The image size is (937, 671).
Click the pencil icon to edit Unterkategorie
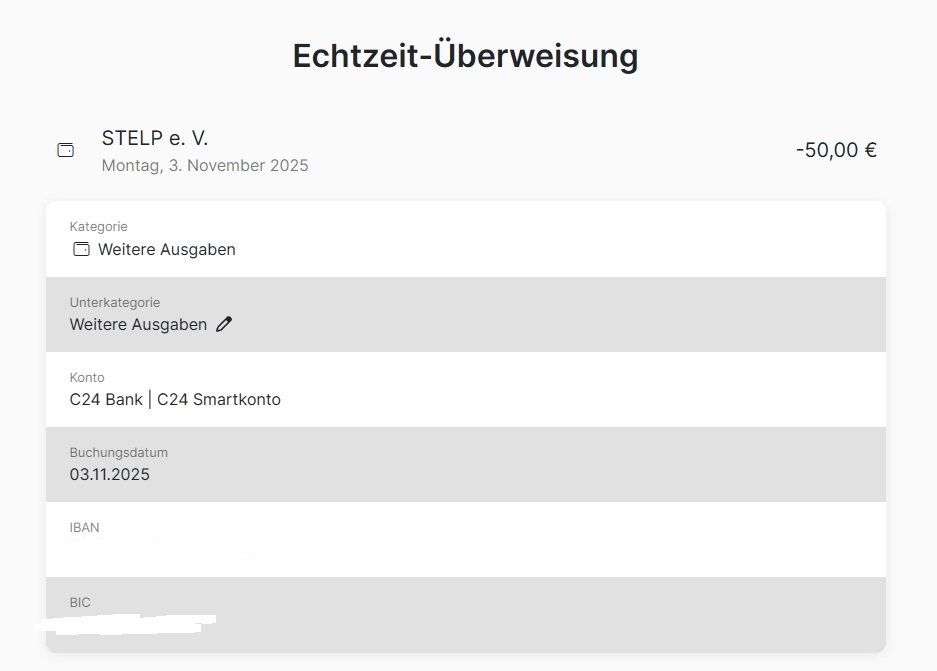224,324
